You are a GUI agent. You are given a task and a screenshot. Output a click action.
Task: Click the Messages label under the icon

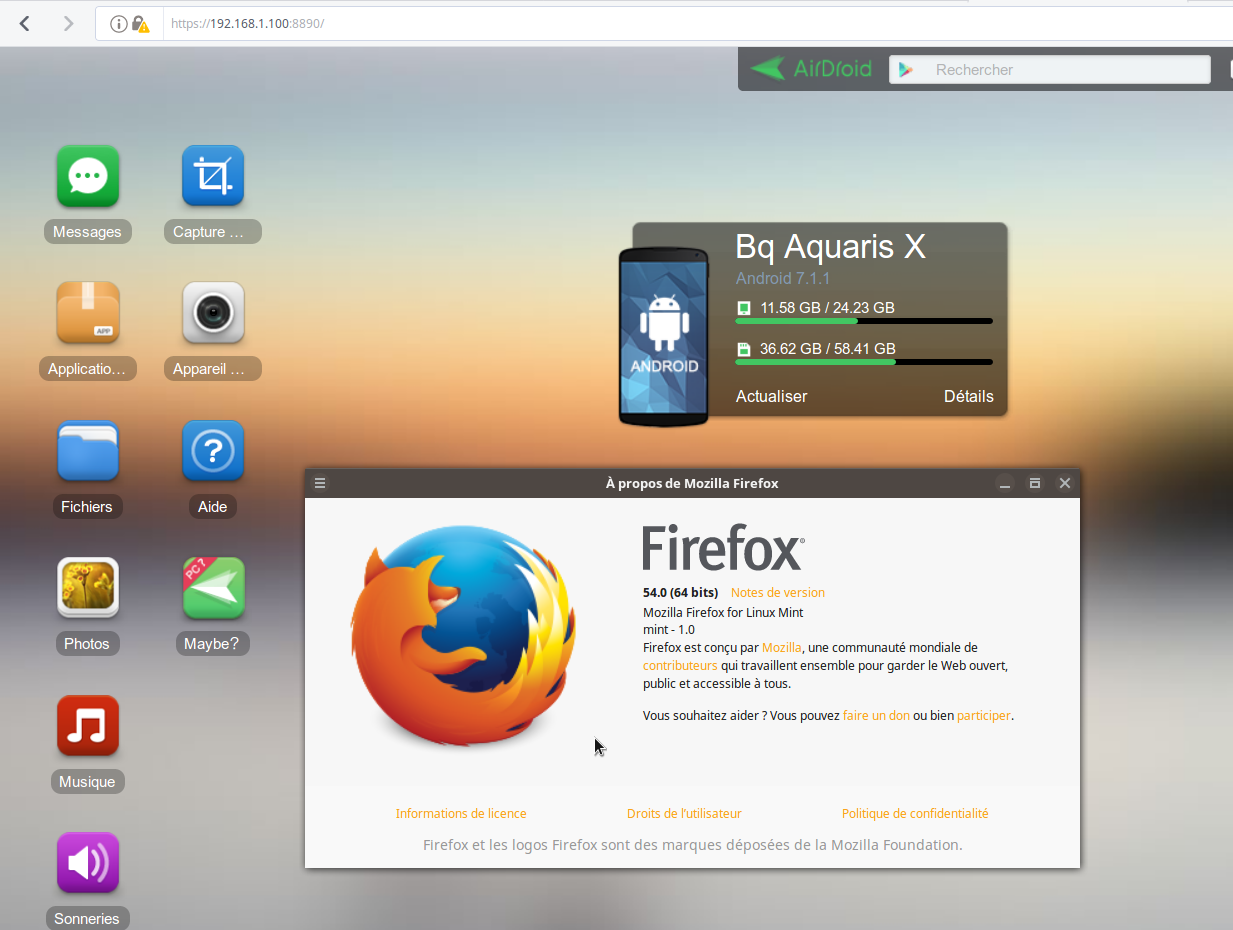point(87,232)
